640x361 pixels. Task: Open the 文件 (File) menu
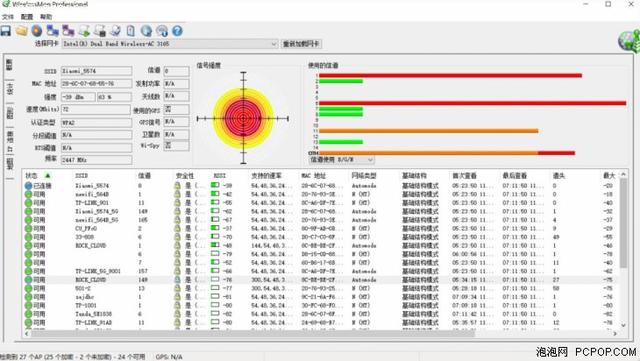tap(8, 17)
